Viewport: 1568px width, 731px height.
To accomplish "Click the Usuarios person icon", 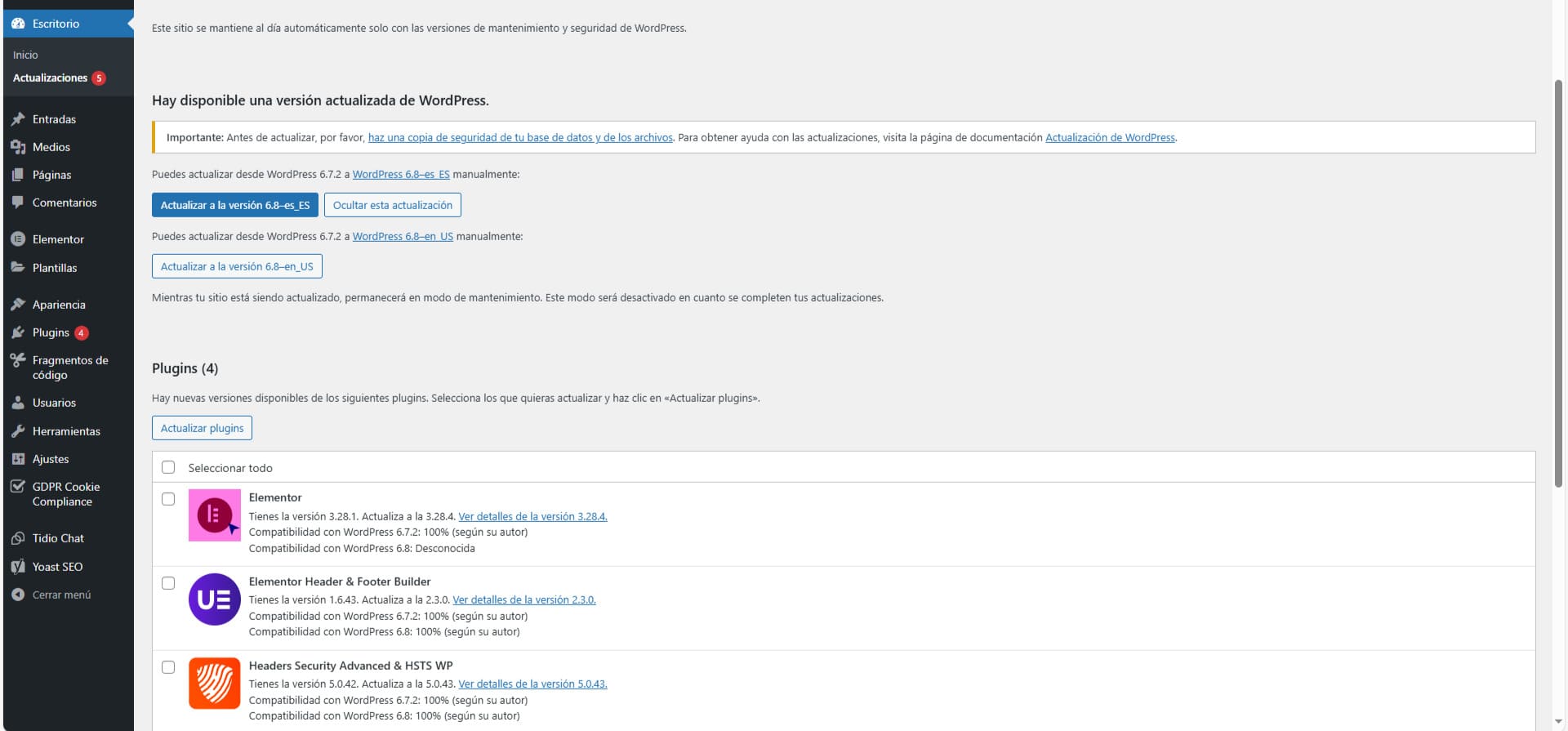I will coord(18,403).
